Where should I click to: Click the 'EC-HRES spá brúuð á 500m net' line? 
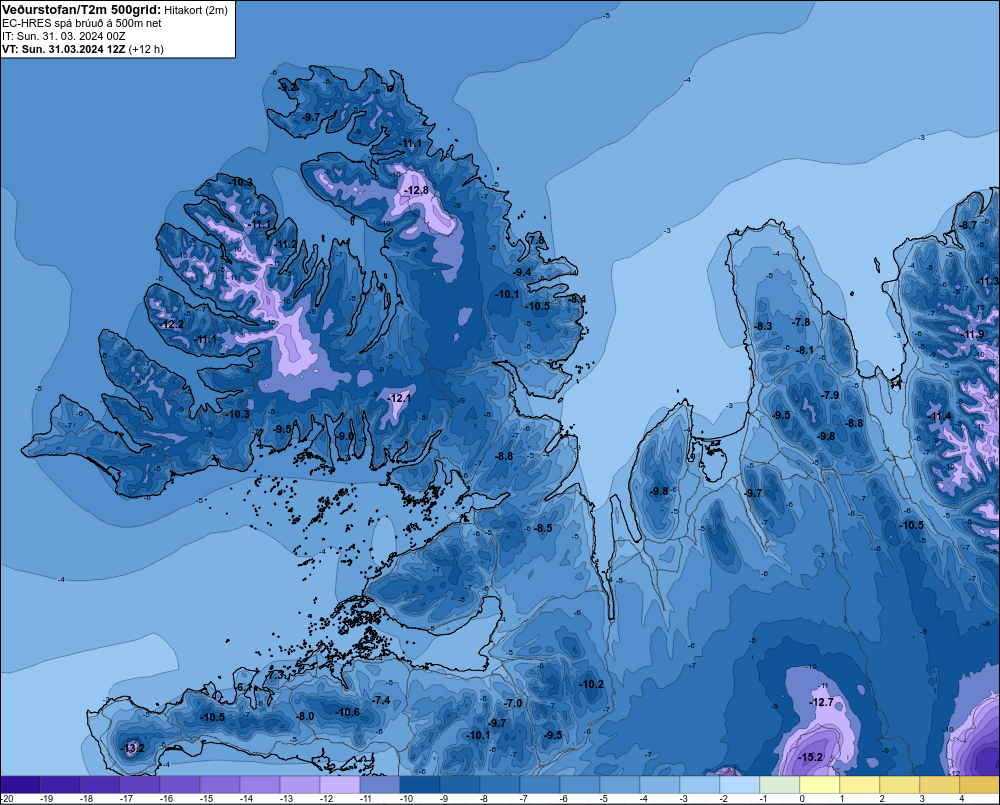(x=82, y=23)
